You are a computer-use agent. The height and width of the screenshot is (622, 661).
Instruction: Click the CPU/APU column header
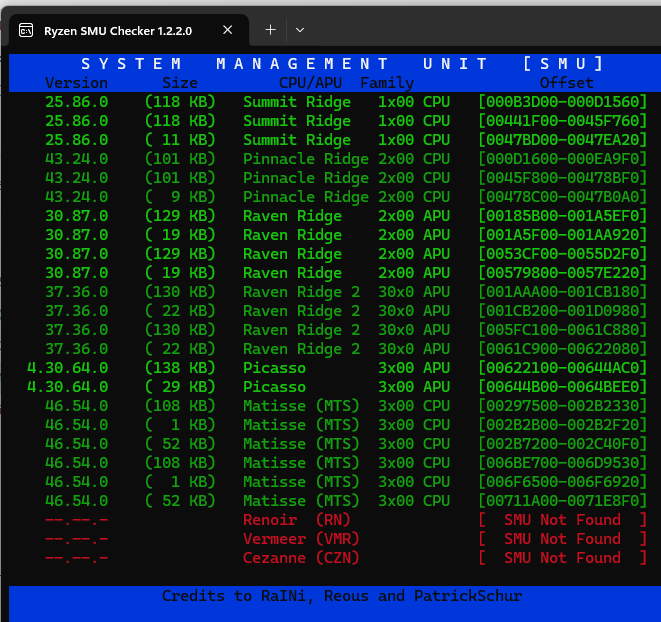click(x=312, y=83)
